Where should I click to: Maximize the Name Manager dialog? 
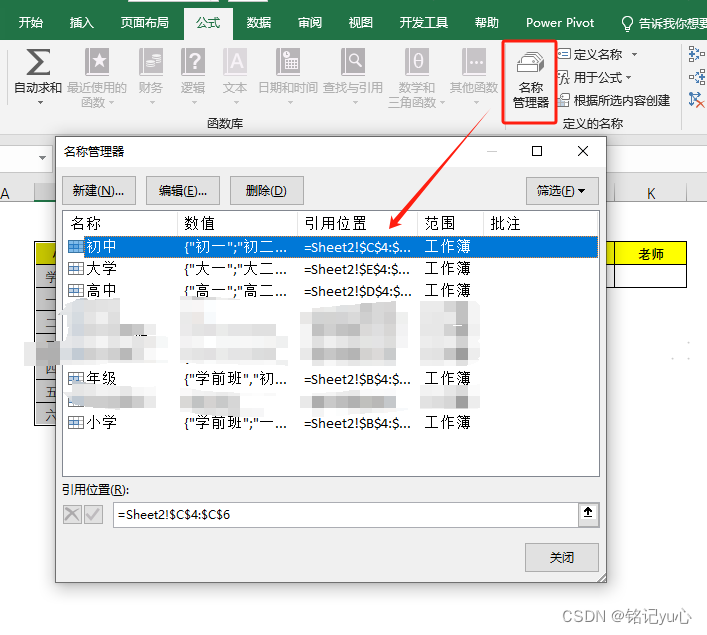click(537, 151)
